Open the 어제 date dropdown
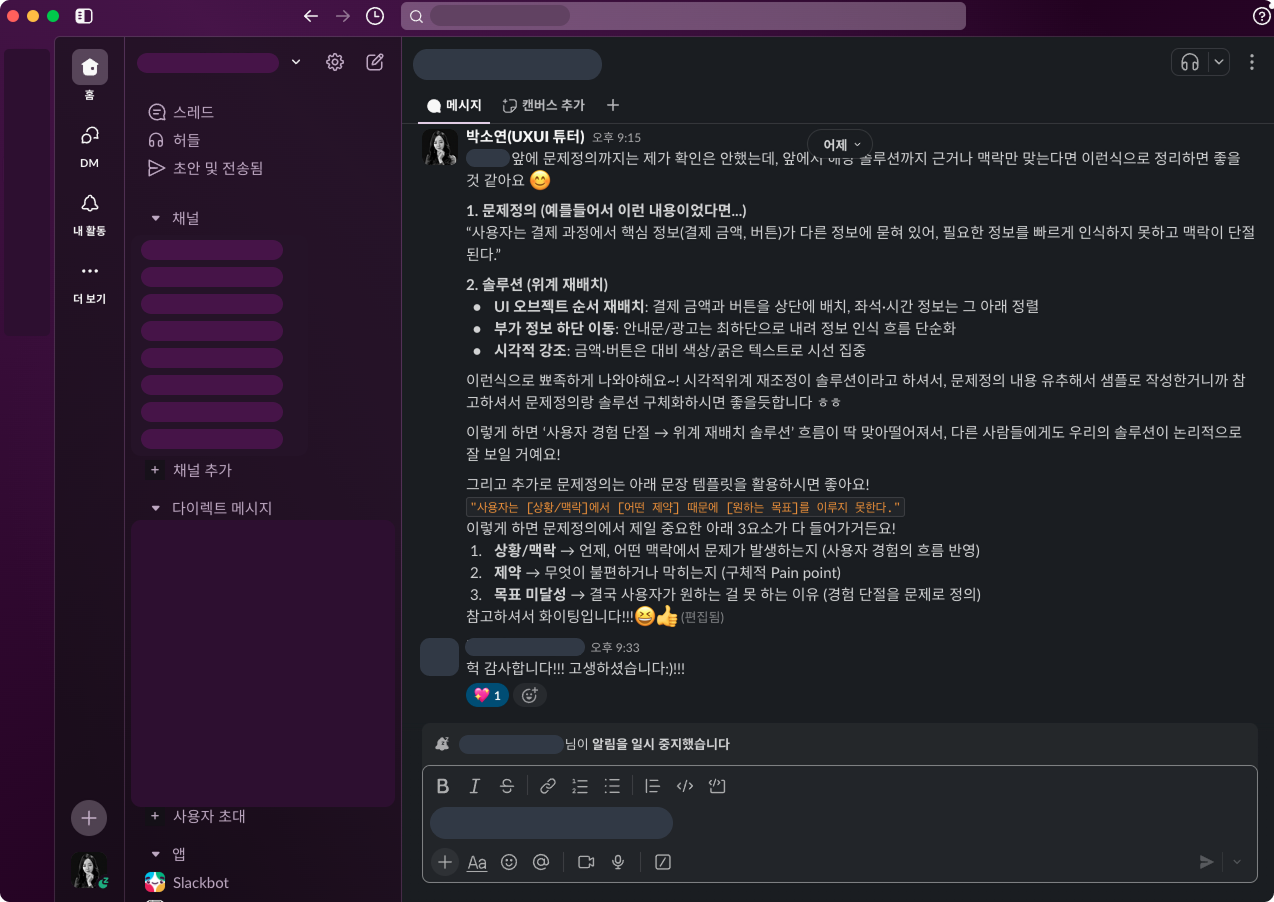 (x=840, y=145)
